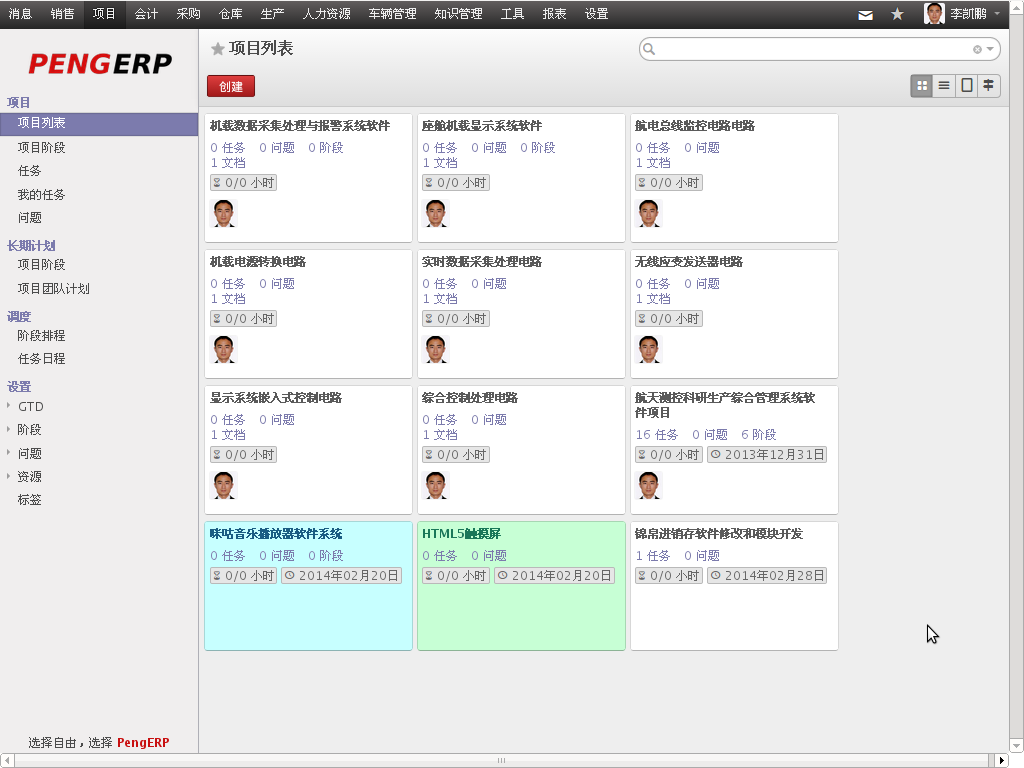Click the red 创建 button
This screenshot has width=1024, height=768.
coord(230,86)
